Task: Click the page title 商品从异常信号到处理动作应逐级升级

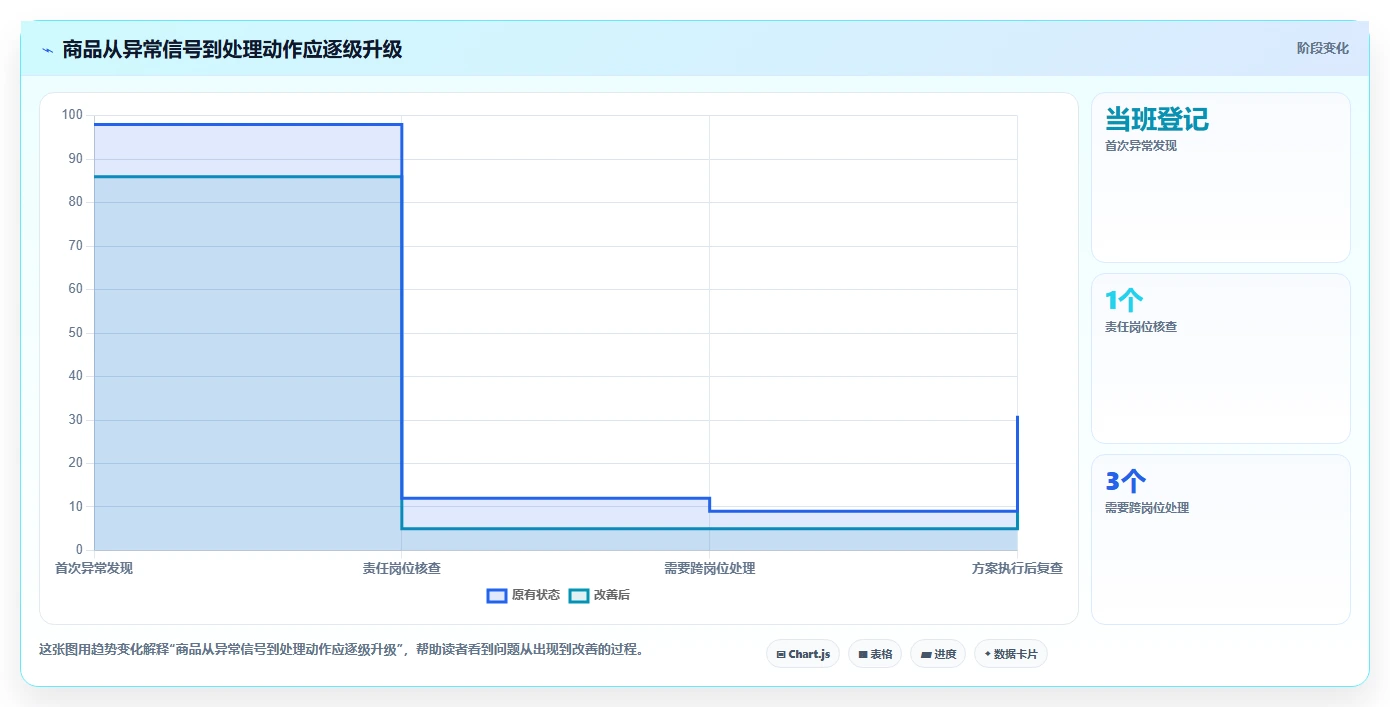Action: (x=232, y=49)
